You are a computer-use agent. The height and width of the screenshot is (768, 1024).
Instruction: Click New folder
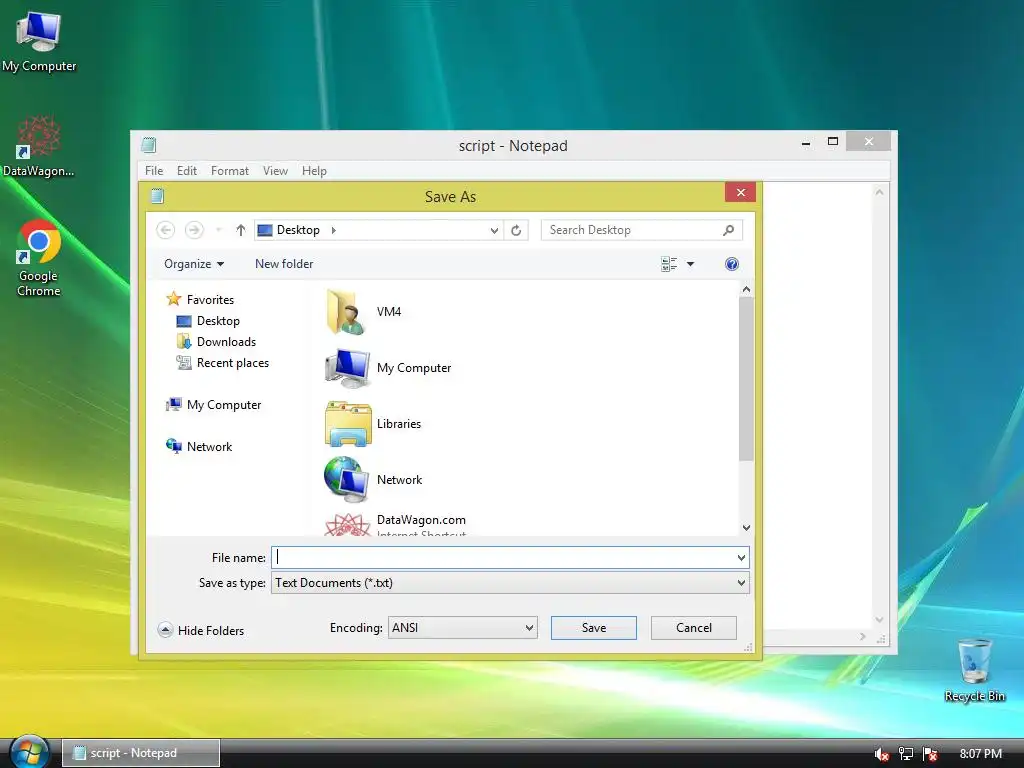(x=284, y=264)
